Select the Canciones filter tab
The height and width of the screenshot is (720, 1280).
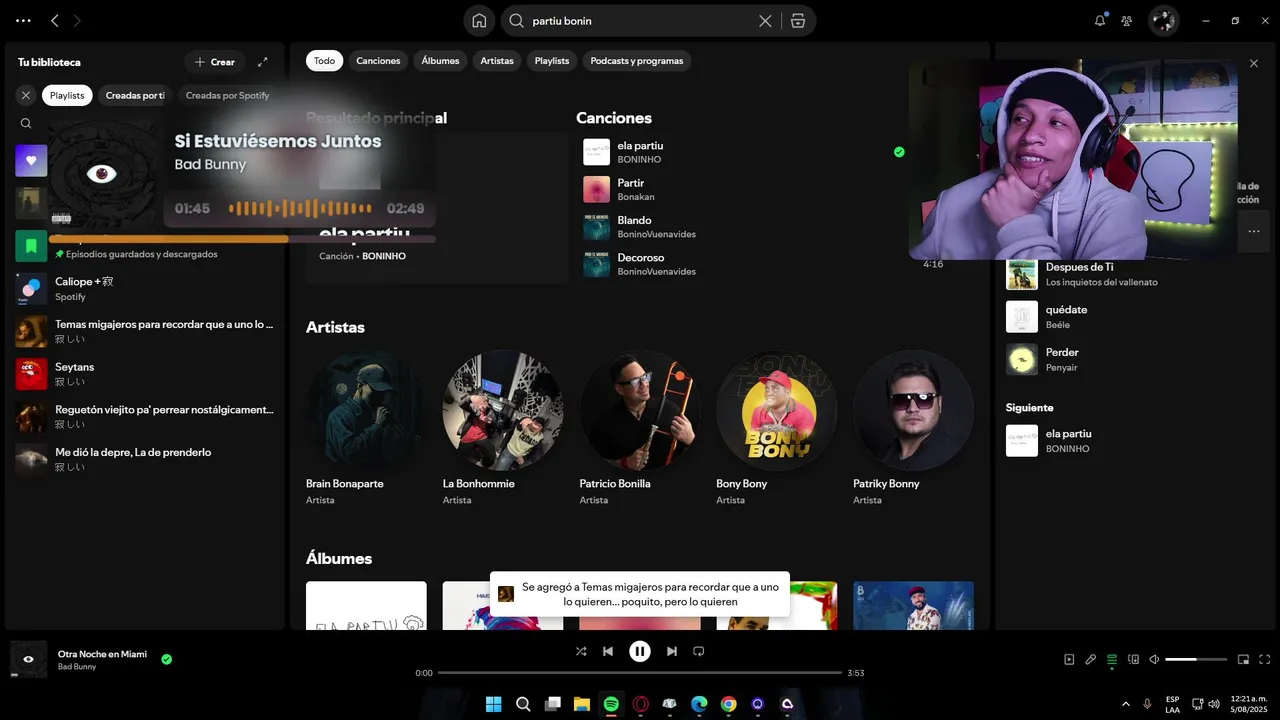(378, 61)
